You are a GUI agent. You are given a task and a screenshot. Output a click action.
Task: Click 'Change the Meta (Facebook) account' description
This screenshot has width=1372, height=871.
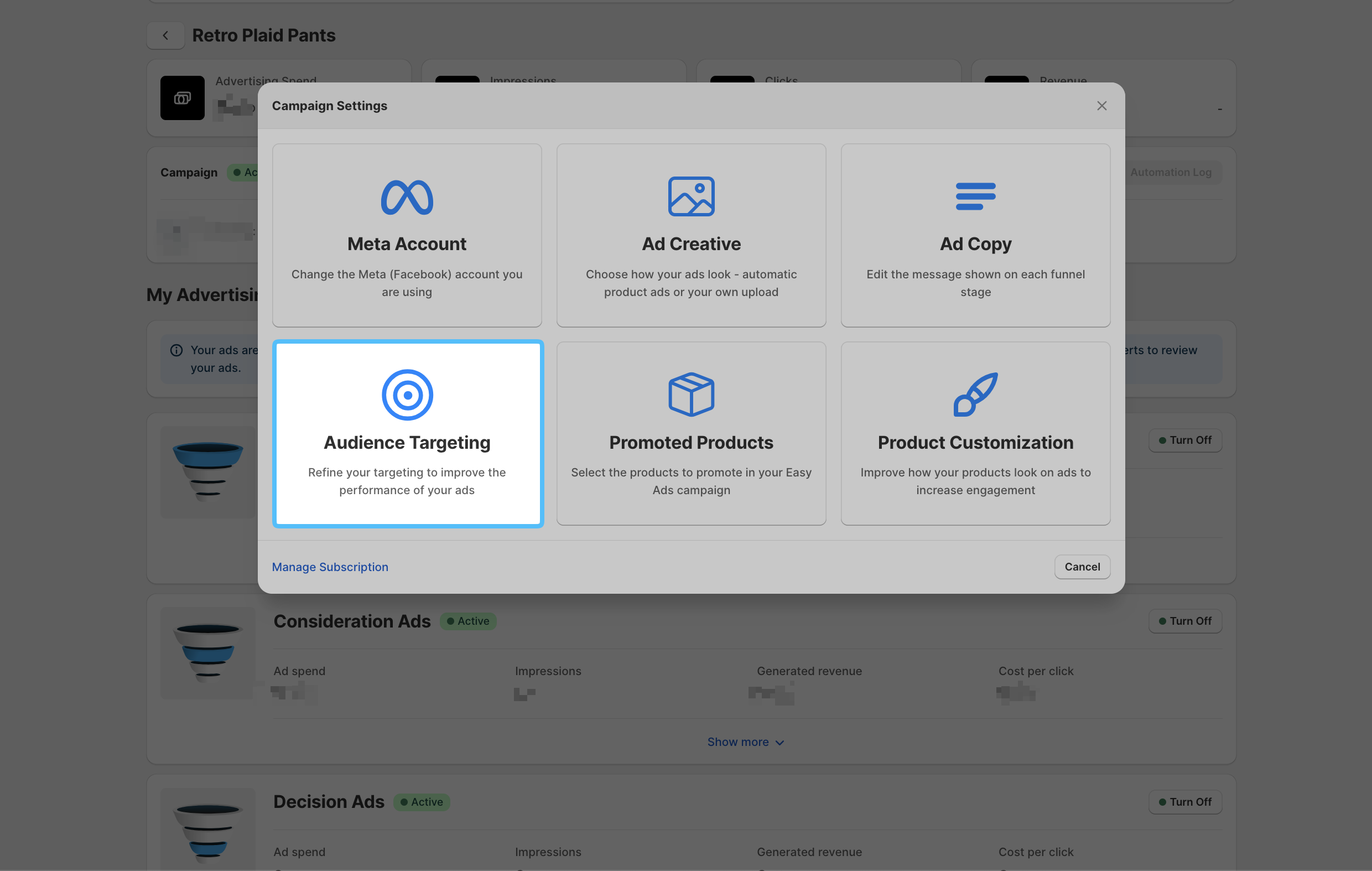coord(407,283)
